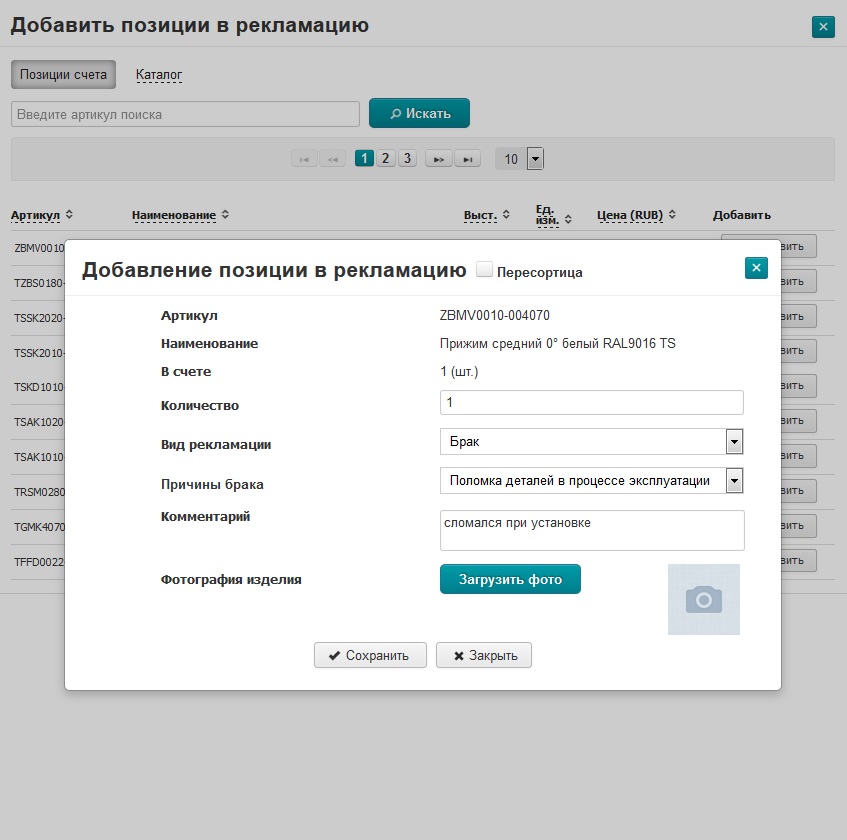The image size is (847, 840).
Task: Open the Причины брака dropdown list
Action: pyautogui.click(x=733, y=481)
